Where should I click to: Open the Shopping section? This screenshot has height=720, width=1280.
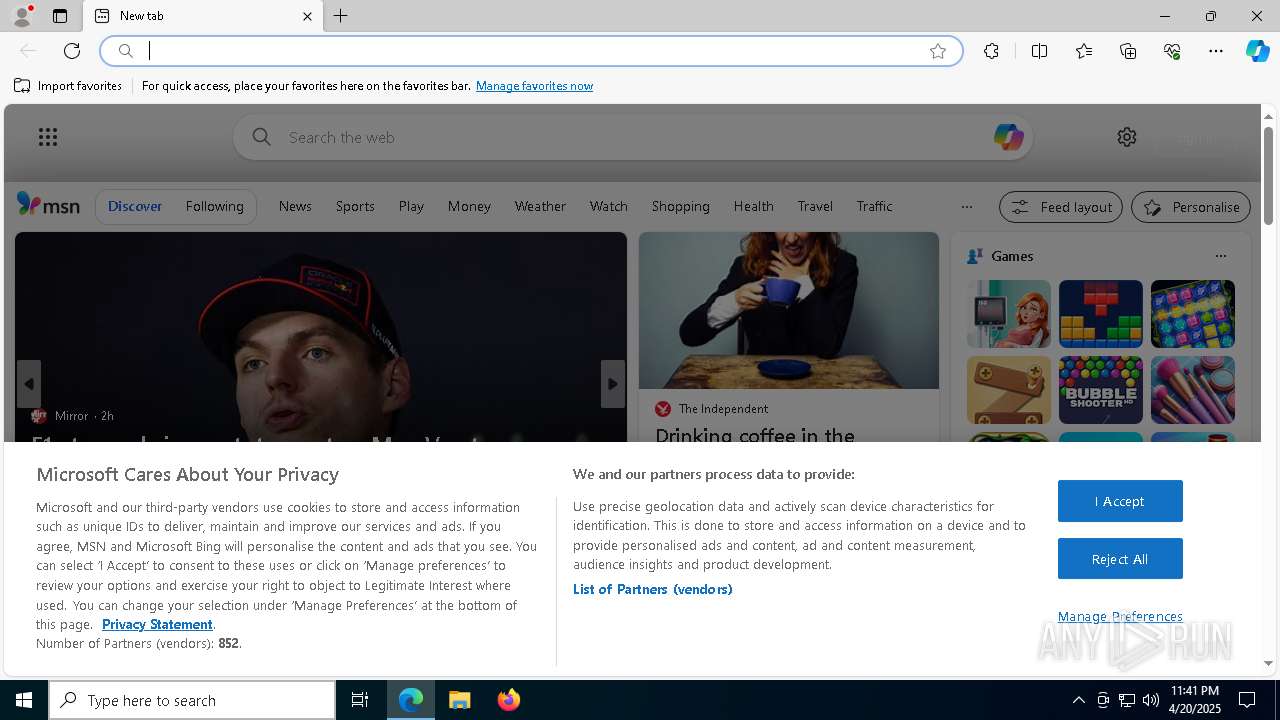point(680,206)
